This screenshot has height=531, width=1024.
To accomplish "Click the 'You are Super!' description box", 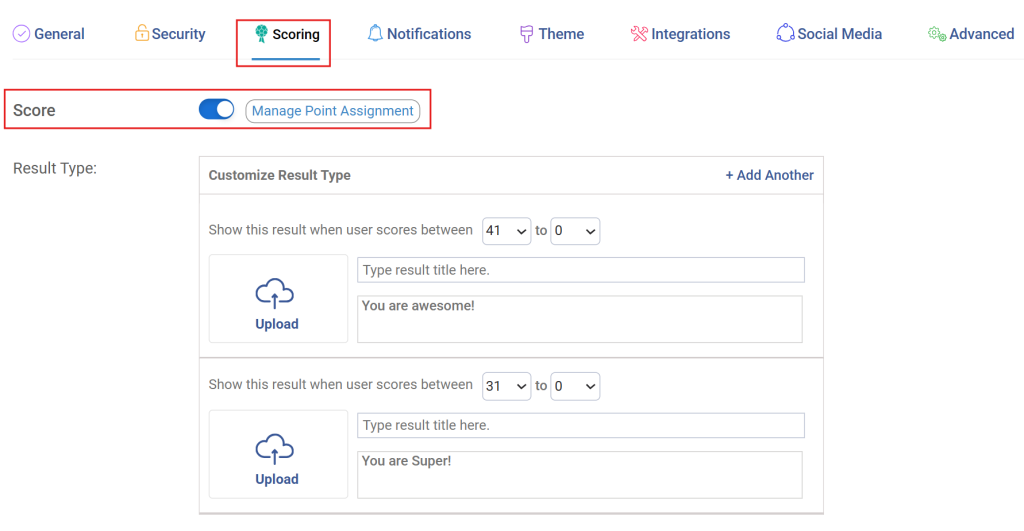I will 580,475.
